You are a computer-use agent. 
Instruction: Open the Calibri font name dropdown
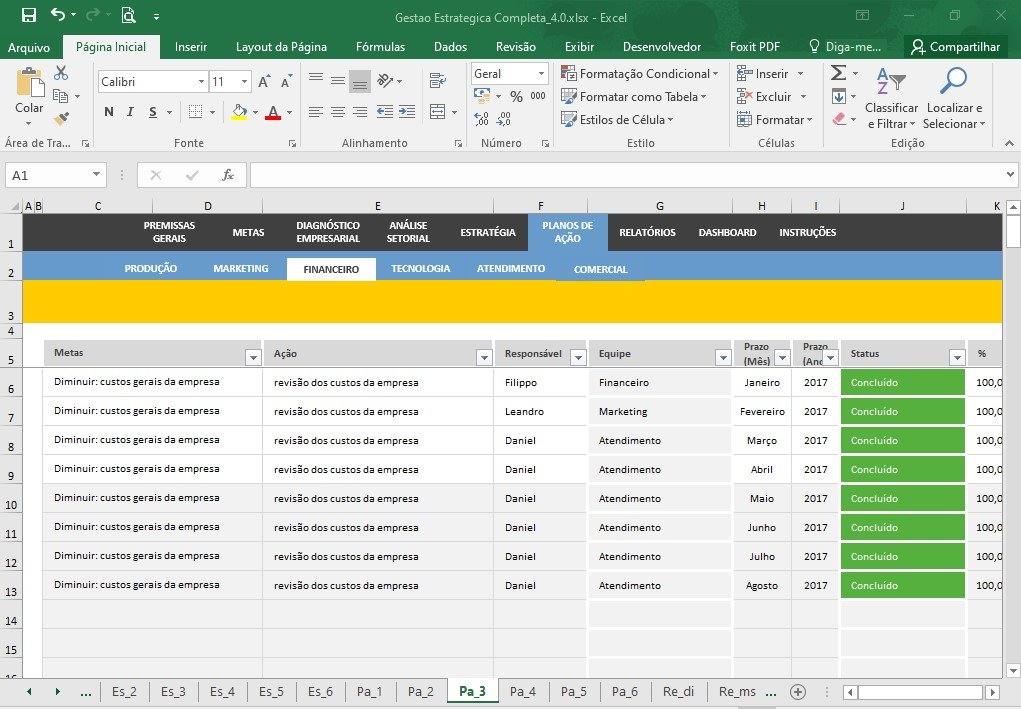point(201,82)
